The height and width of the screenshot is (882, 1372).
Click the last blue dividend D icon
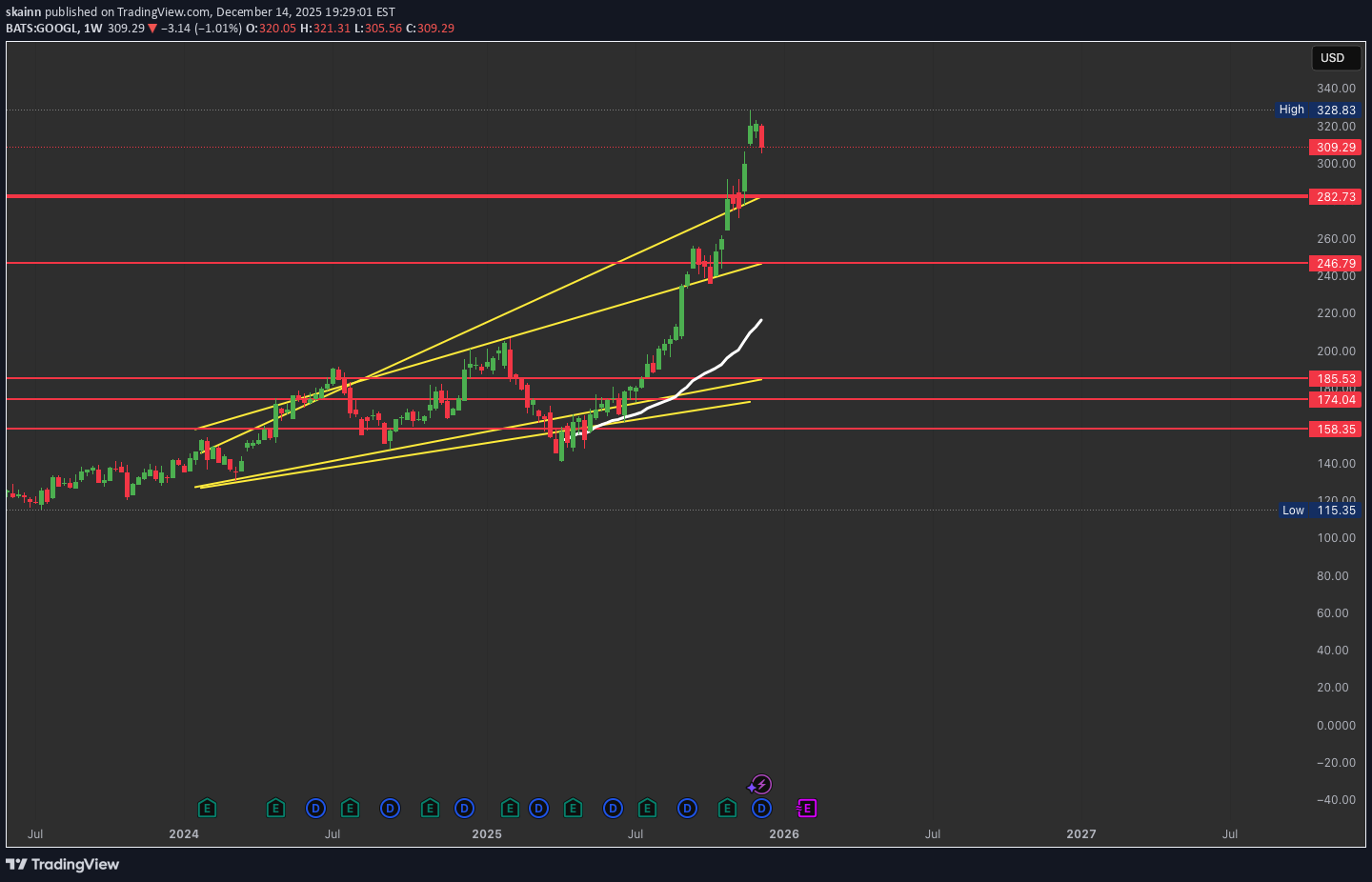[761, 809]
